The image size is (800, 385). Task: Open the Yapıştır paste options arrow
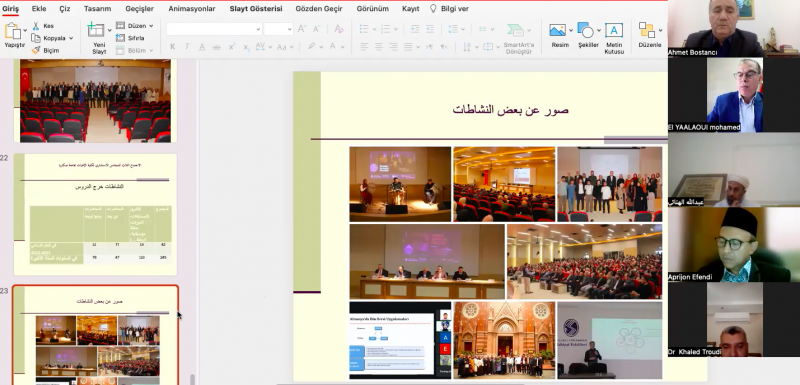(25, 31)
